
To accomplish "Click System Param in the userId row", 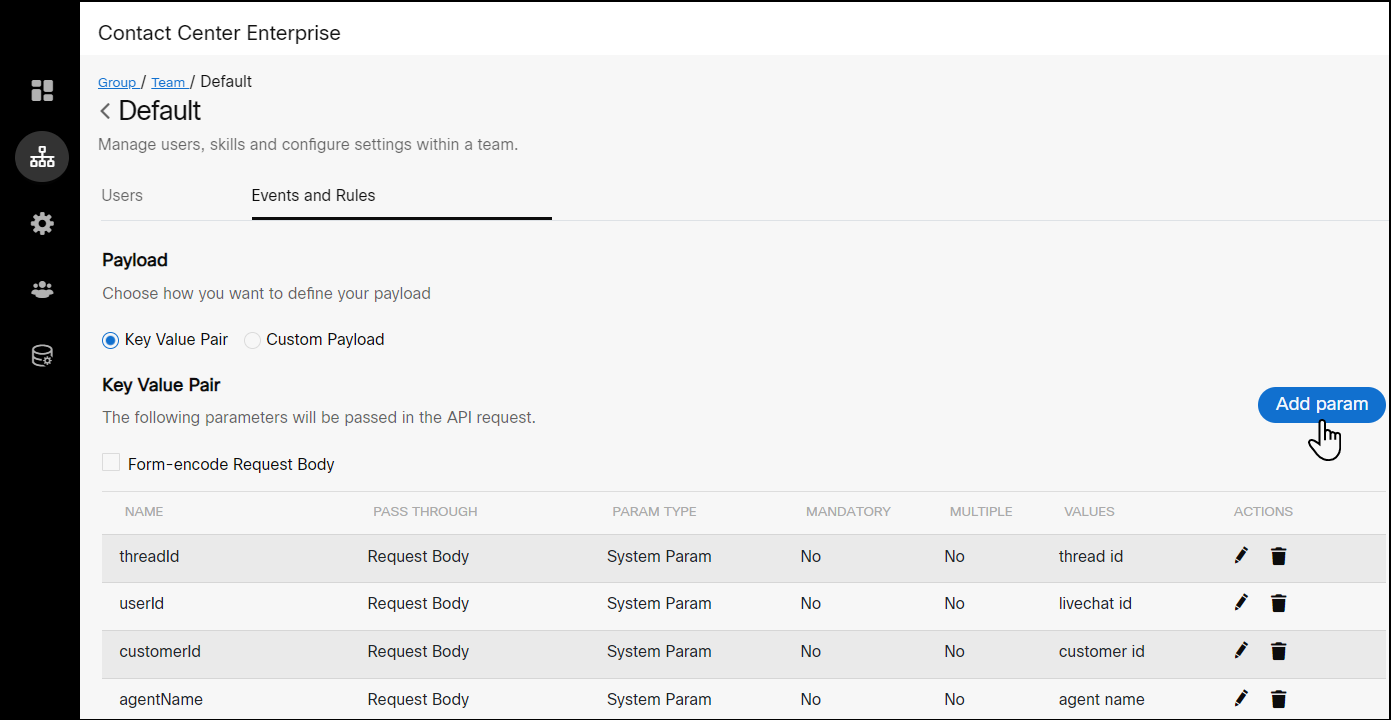I will pos(659,603).
